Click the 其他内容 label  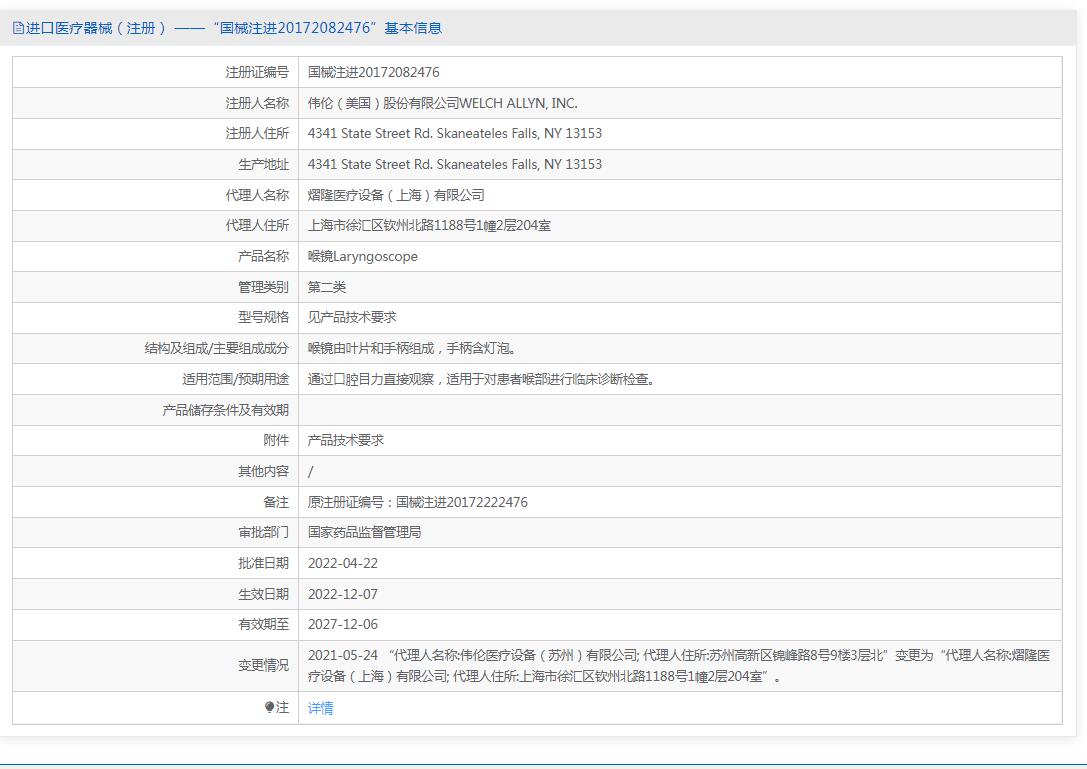coord(263,472)
